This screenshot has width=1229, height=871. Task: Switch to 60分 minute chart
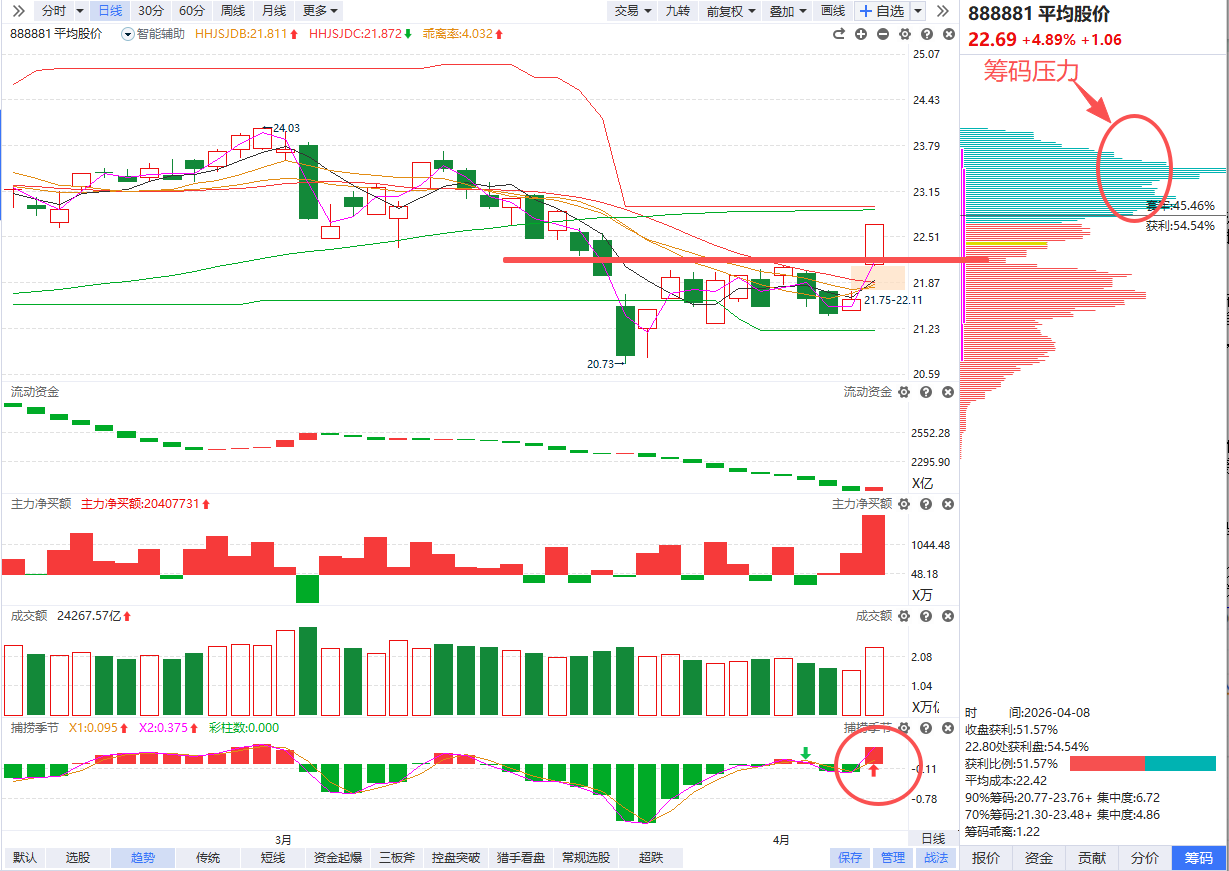191,11
